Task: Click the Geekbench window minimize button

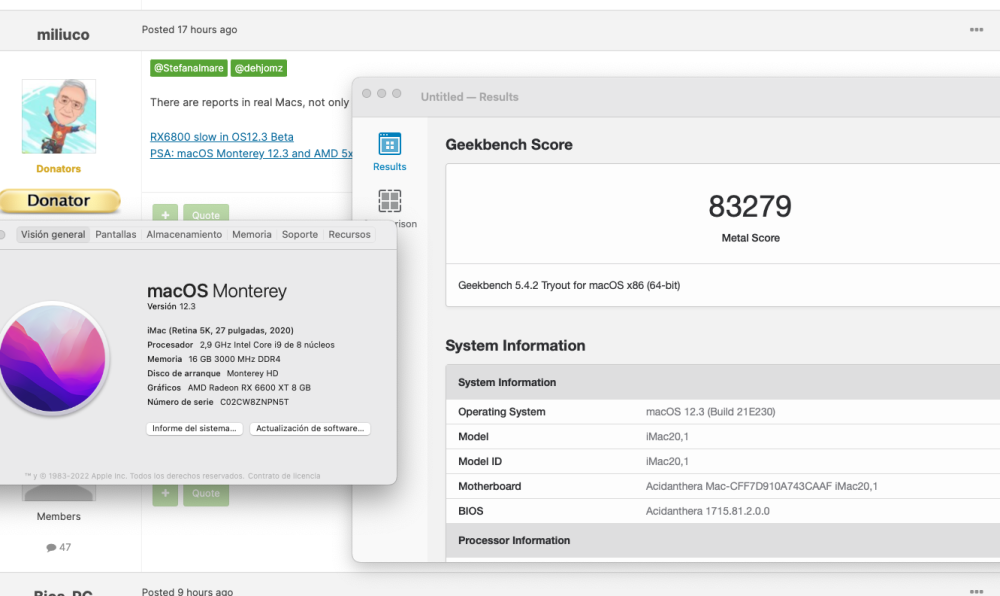Action: coord(381,94)
